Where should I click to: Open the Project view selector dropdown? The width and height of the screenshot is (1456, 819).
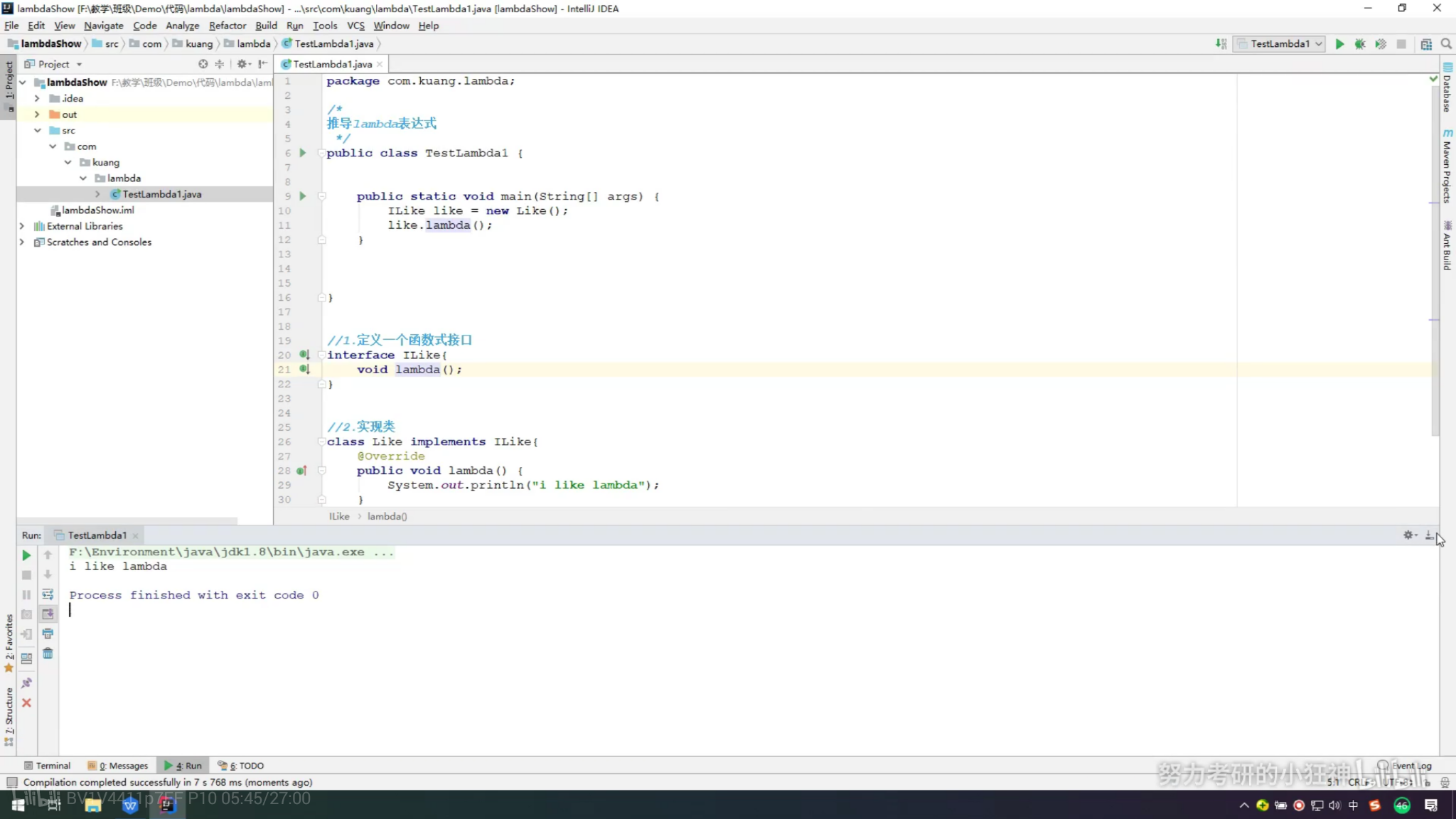click(54, 64)
